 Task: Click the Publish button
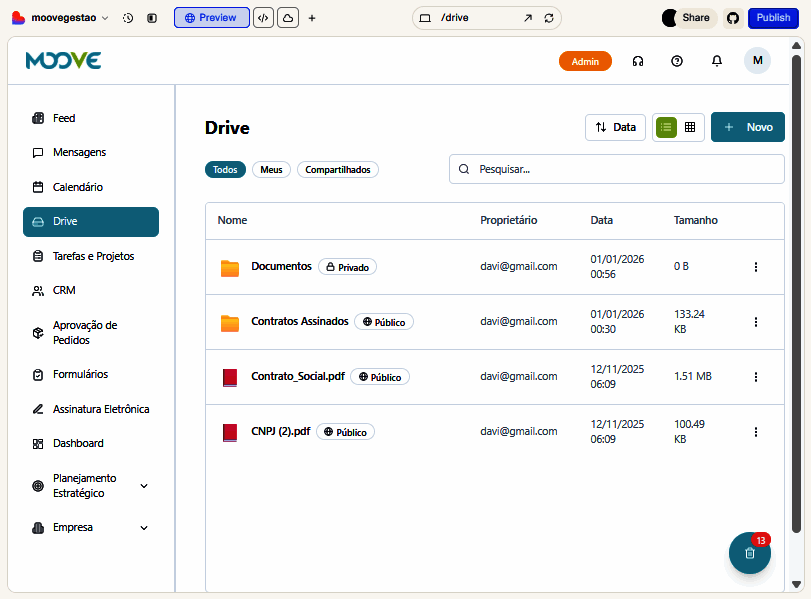773,18
